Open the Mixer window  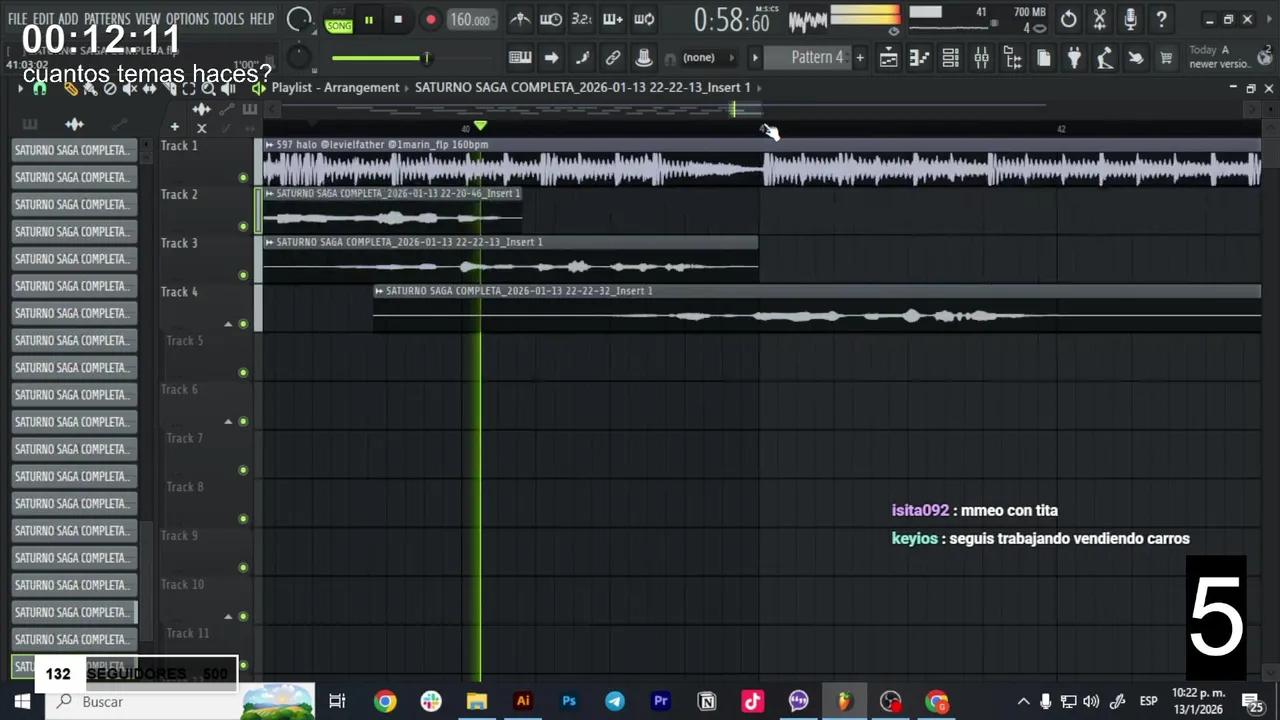coord(981,58)
